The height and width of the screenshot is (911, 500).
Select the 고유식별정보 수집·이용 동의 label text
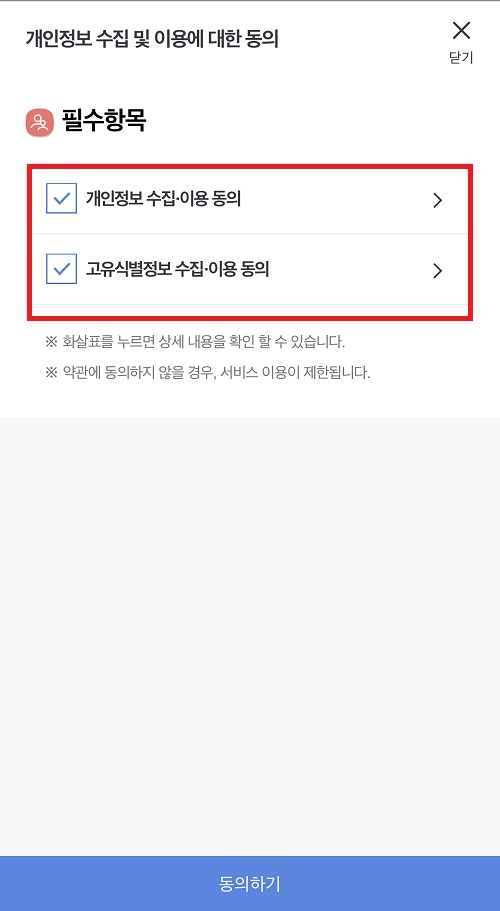tap(178, 269)
